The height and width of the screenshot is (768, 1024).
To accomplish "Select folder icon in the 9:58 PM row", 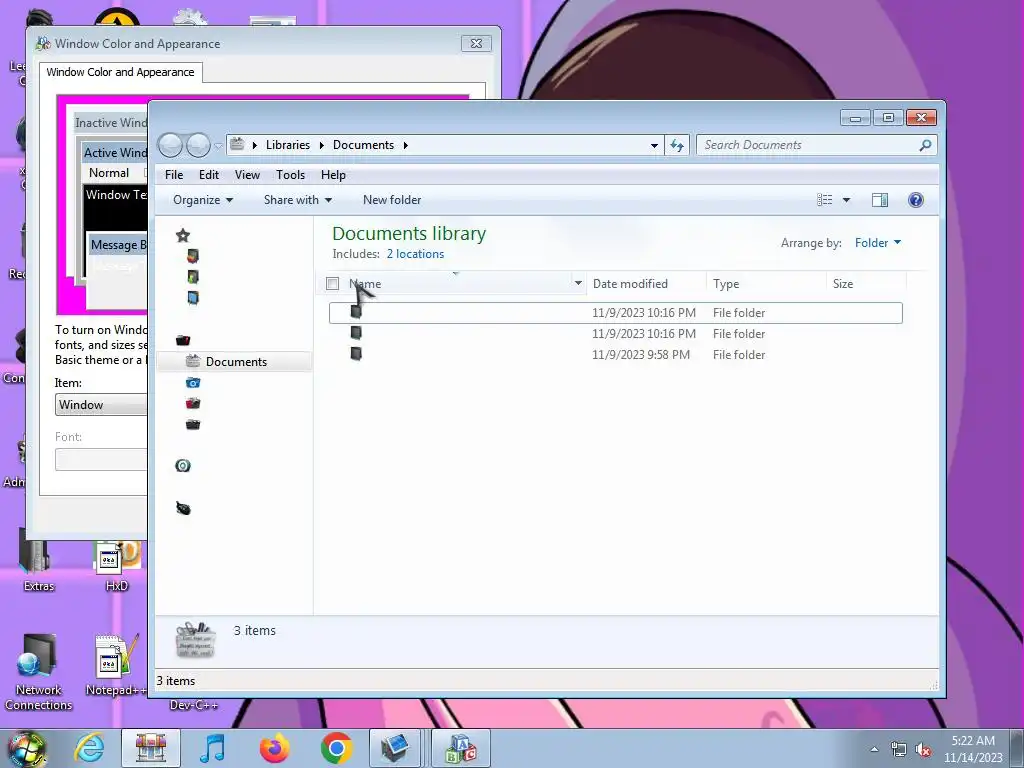I will pyautogui.click(x=356, y=354).
